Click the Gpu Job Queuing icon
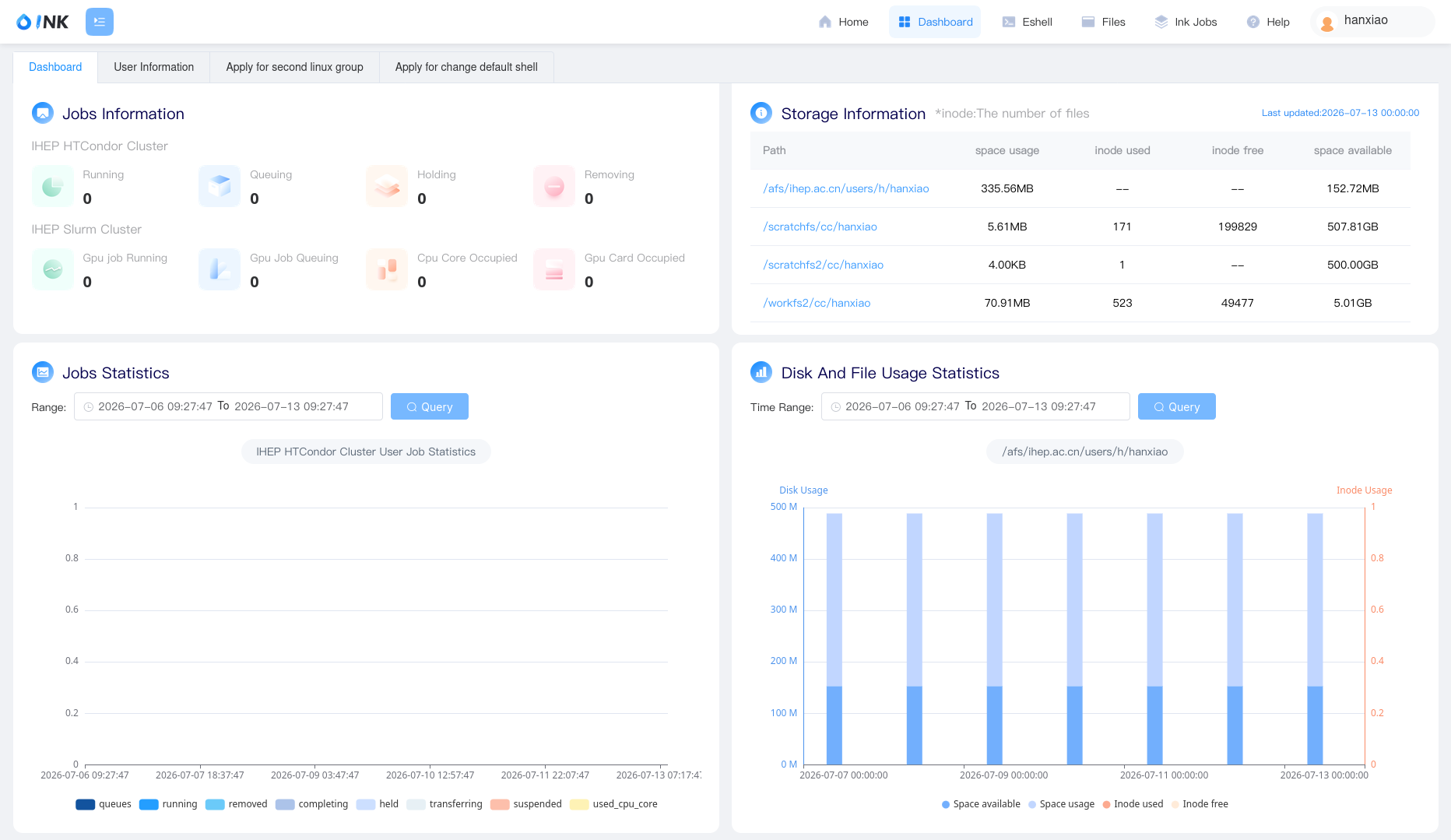The image size is (1451, 840). coord(220,269)
